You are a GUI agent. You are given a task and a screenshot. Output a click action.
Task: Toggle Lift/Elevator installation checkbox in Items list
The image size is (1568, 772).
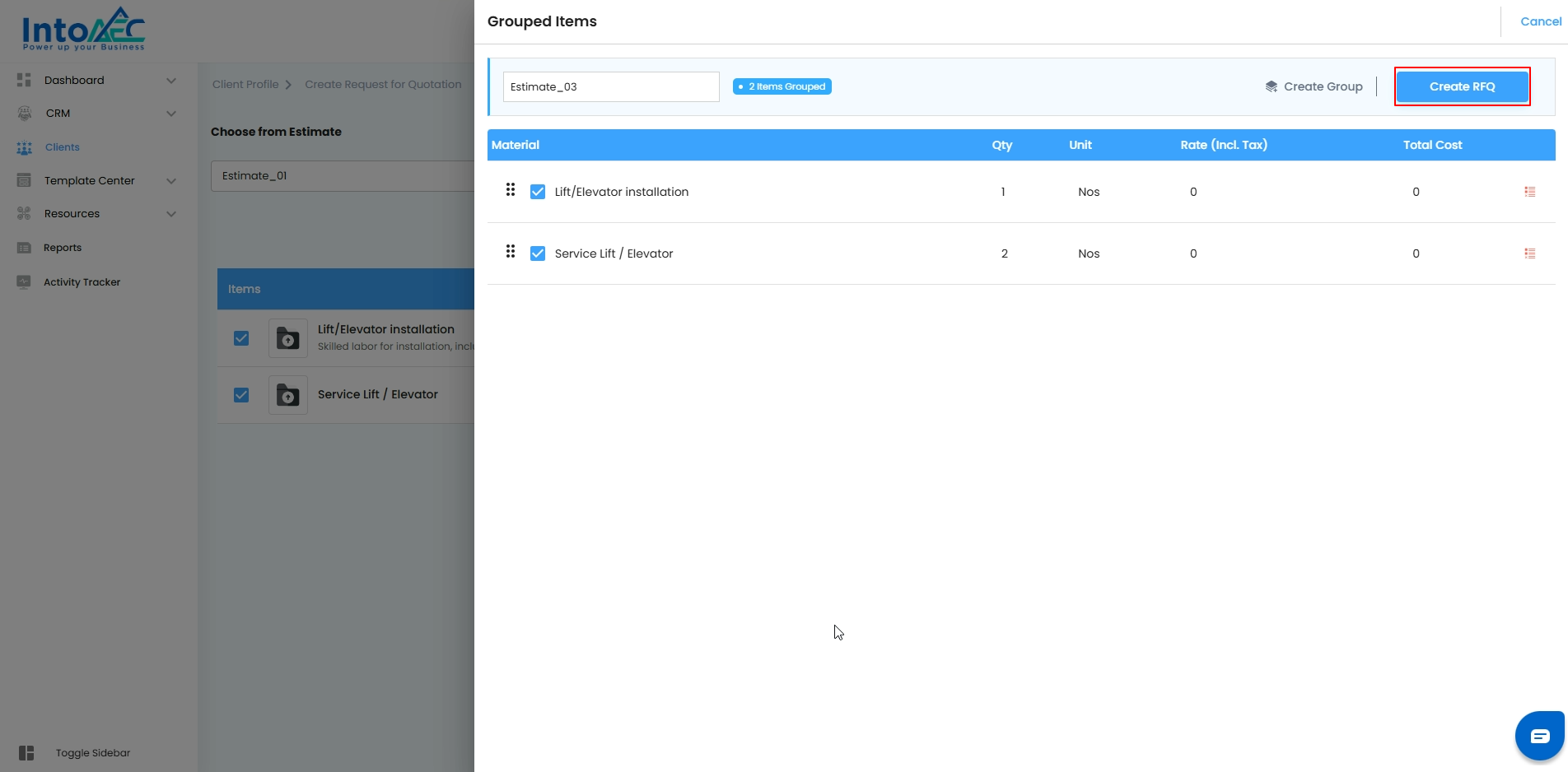tap(241, 338)
